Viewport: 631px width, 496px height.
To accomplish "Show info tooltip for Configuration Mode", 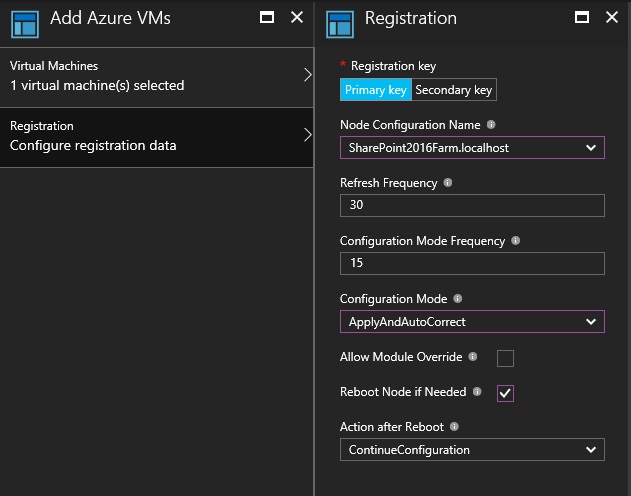I will (x=458, y=298).
